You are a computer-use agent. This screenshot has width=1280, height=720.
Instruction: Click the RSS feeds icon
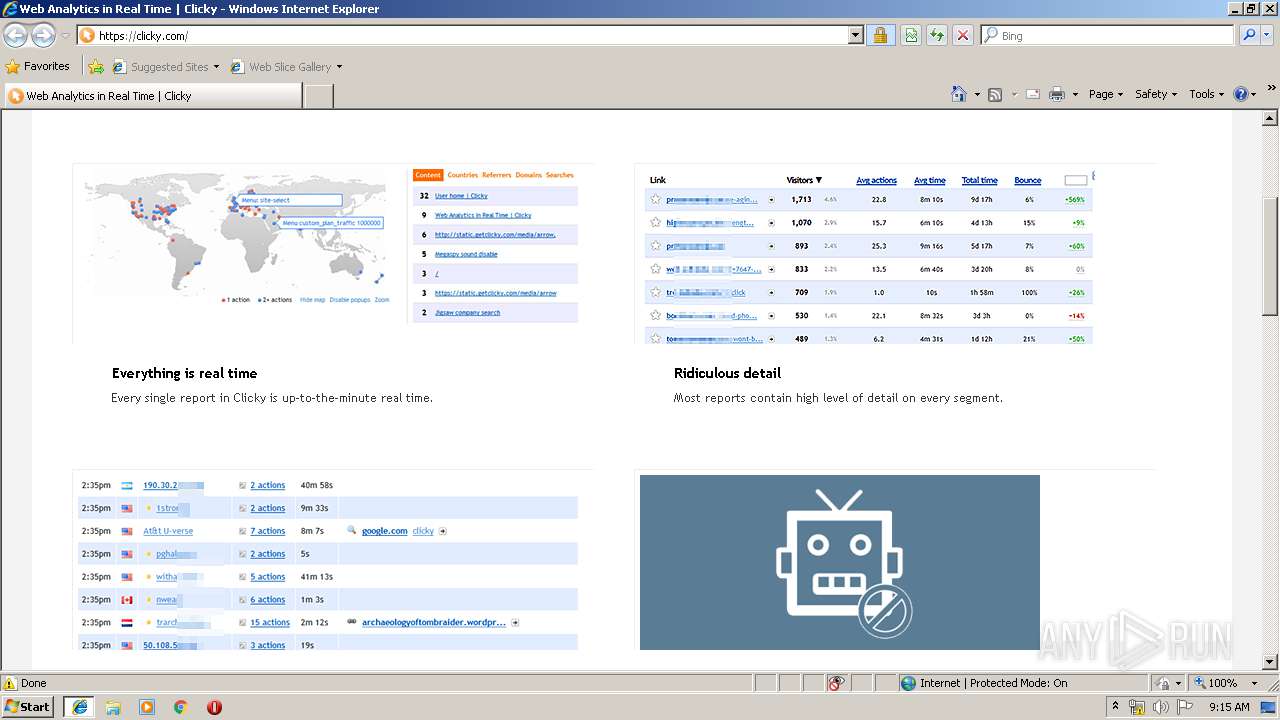995,94
